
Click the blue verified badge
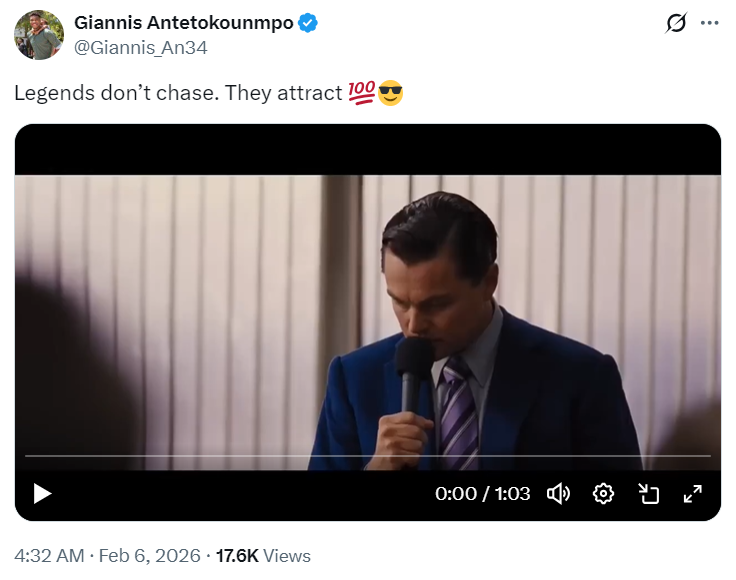tap(310, 24)
